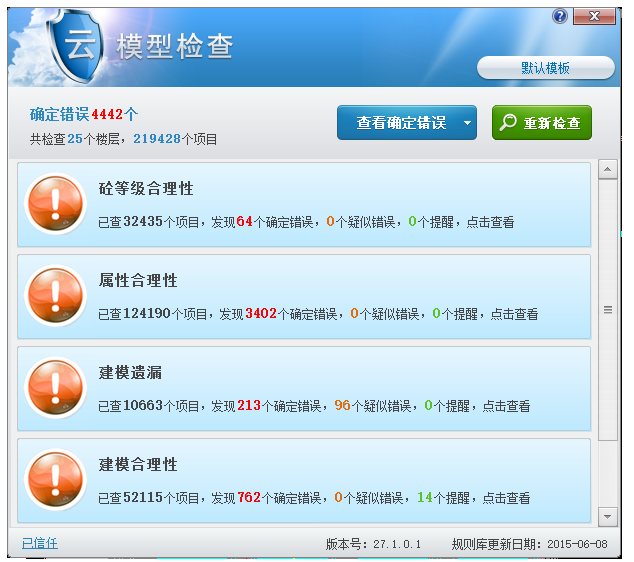634x562 pixels.
Task: Expand the 查看确定错误 dropdown arrow
Action: (x=467, y=123)
